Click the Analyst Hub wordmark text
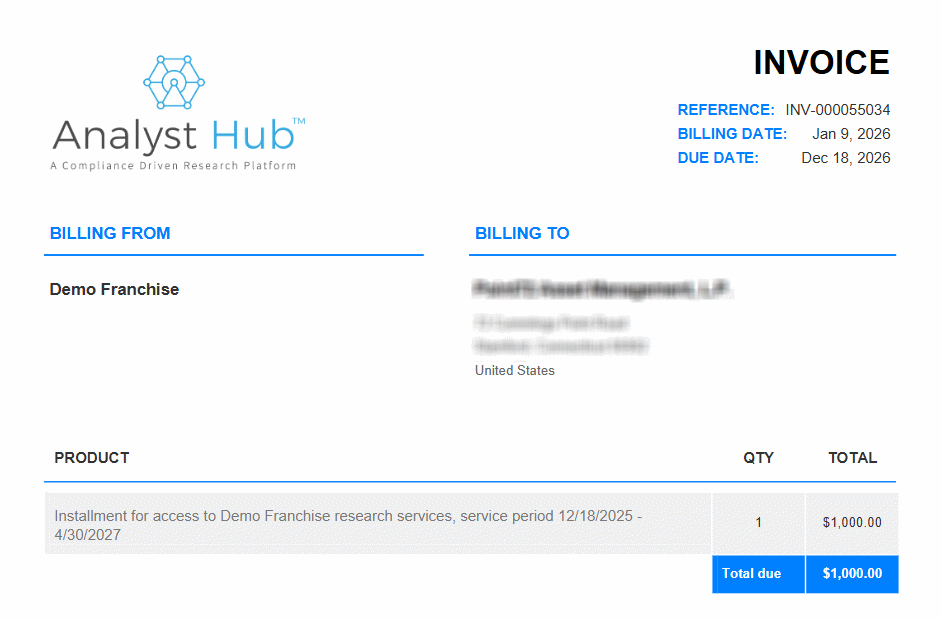The image size is (941, 619). (173, 136)
